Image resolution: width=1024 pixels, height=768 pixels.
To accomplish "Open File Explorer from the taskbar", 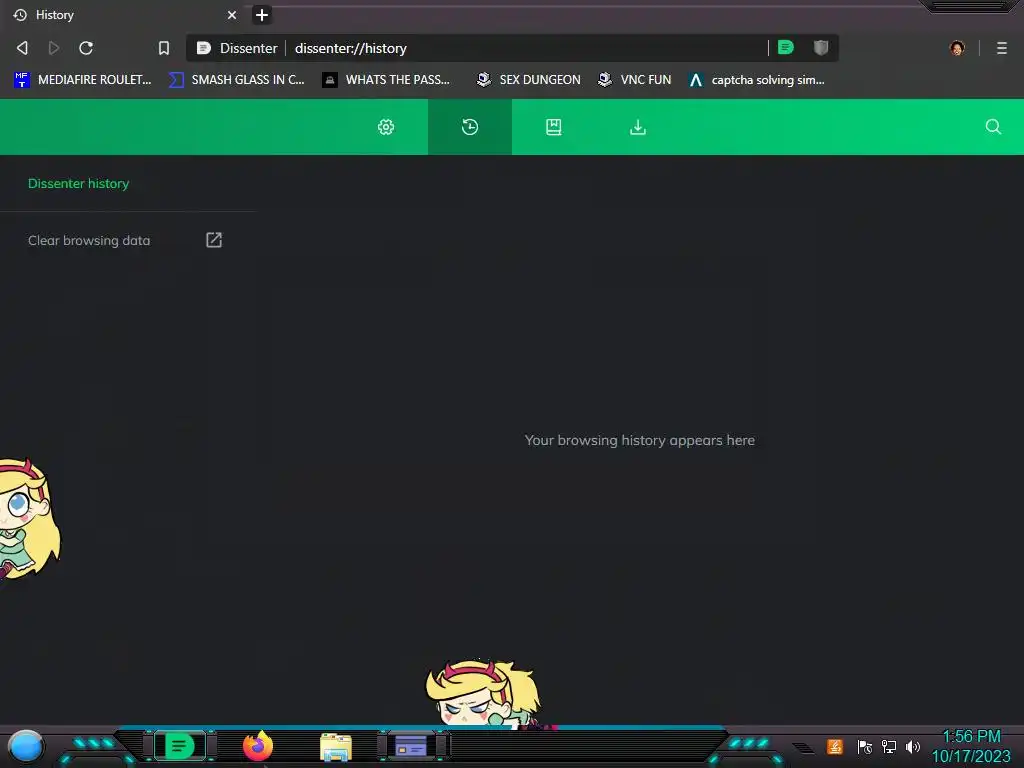I will point(336,747).
